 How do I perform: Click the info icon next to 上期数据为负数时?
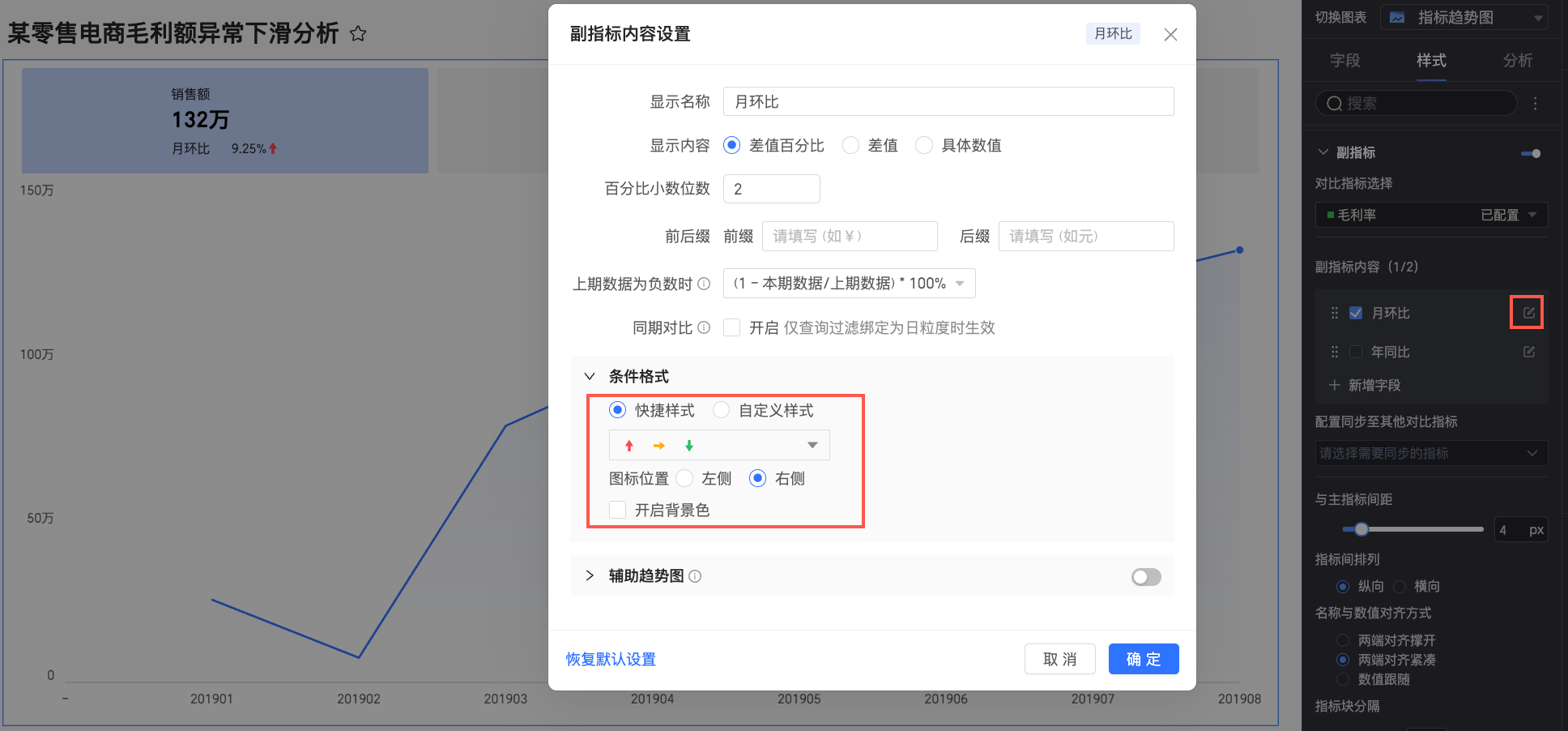click(x=704, y=284)
